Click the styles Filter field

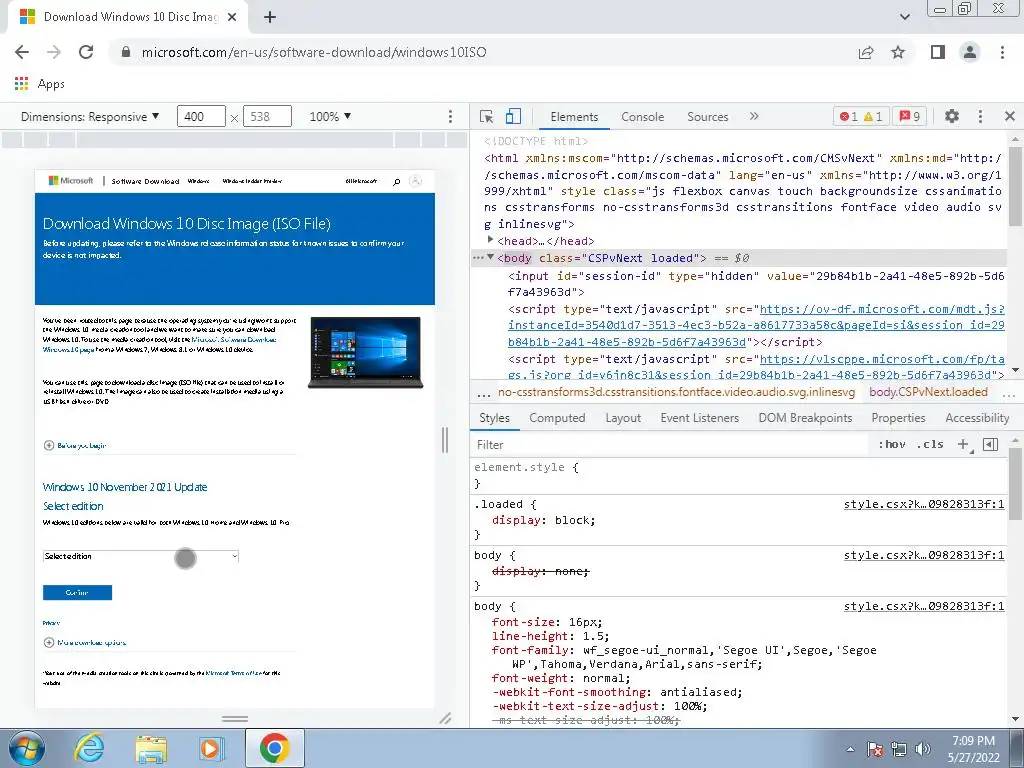point(669,445)
